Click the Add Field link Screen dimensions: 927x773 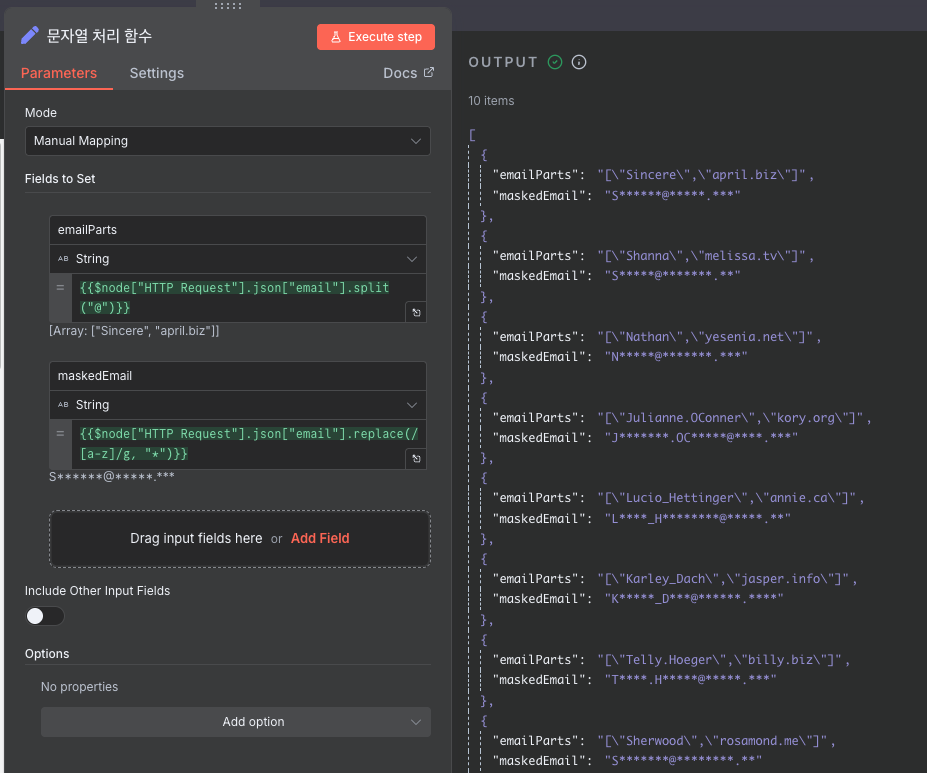tap(320, 538)
